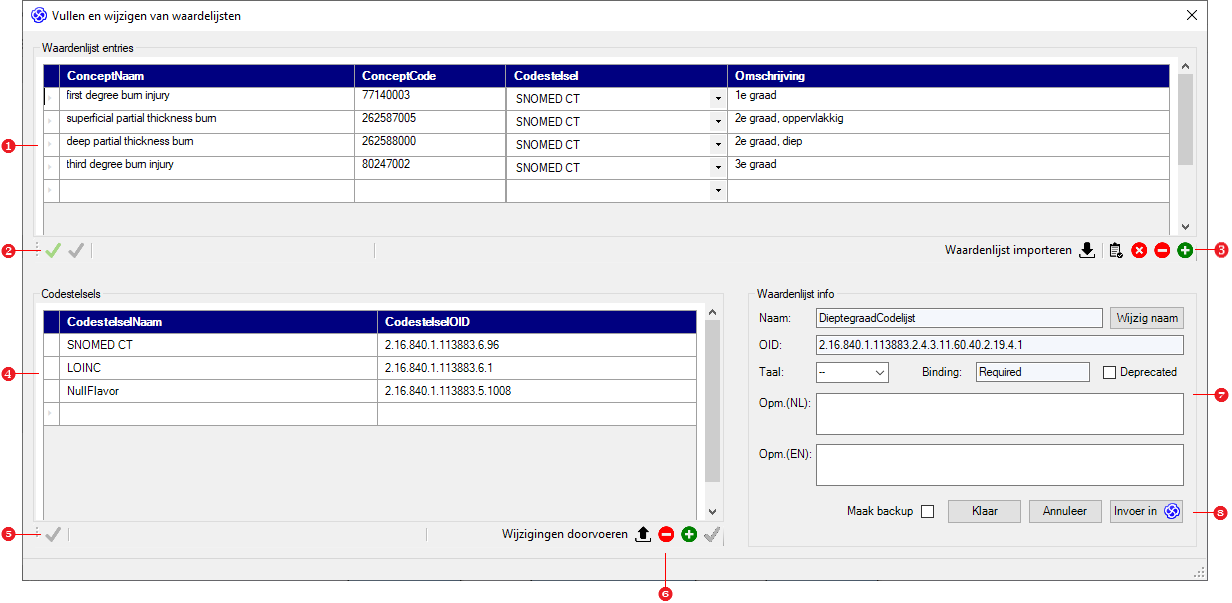Open Codestelsel dropdown for superficial partial thickness burn

pyautogui.click(x=718, y=121)
